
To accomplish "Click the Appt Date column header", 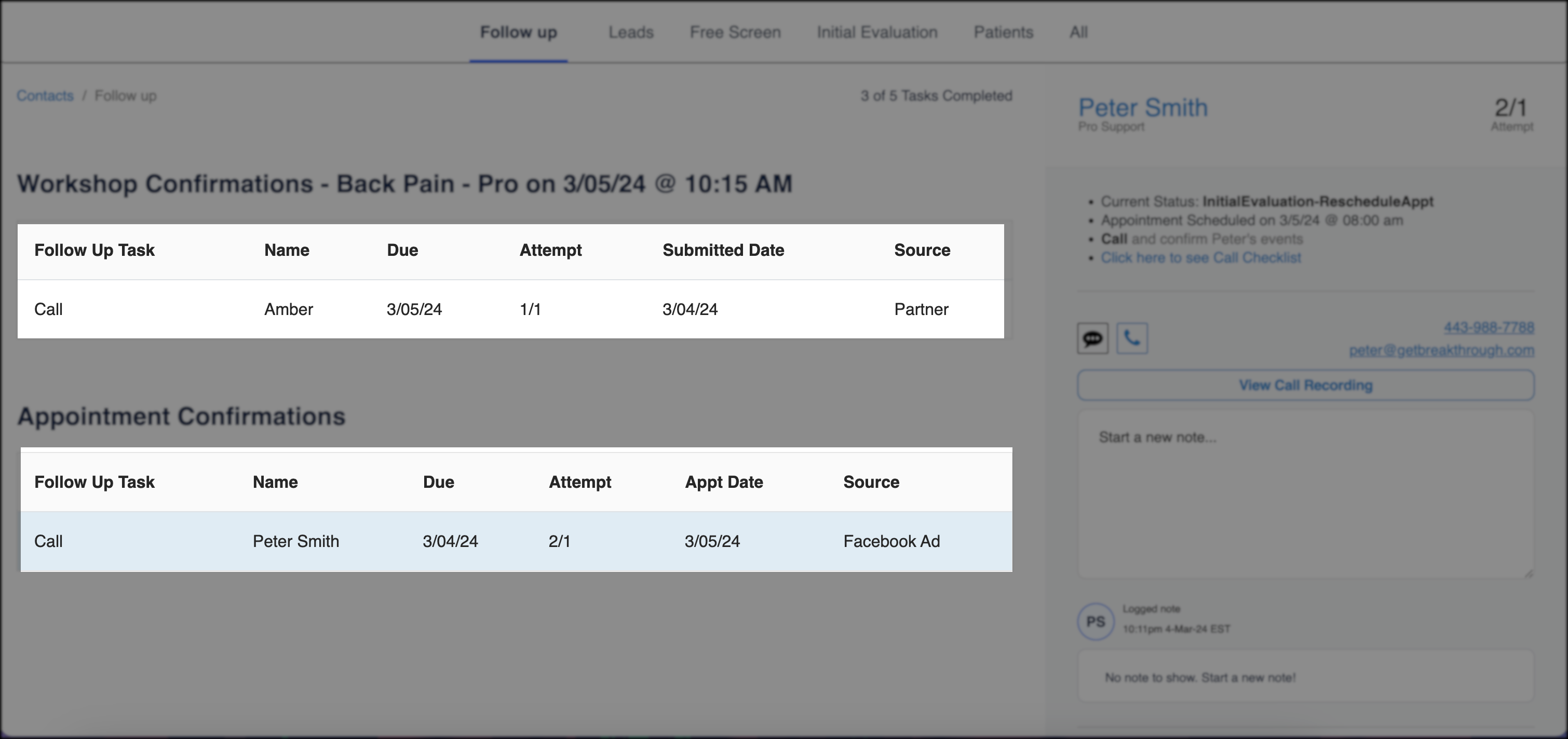I will click(x=723, y=482).
